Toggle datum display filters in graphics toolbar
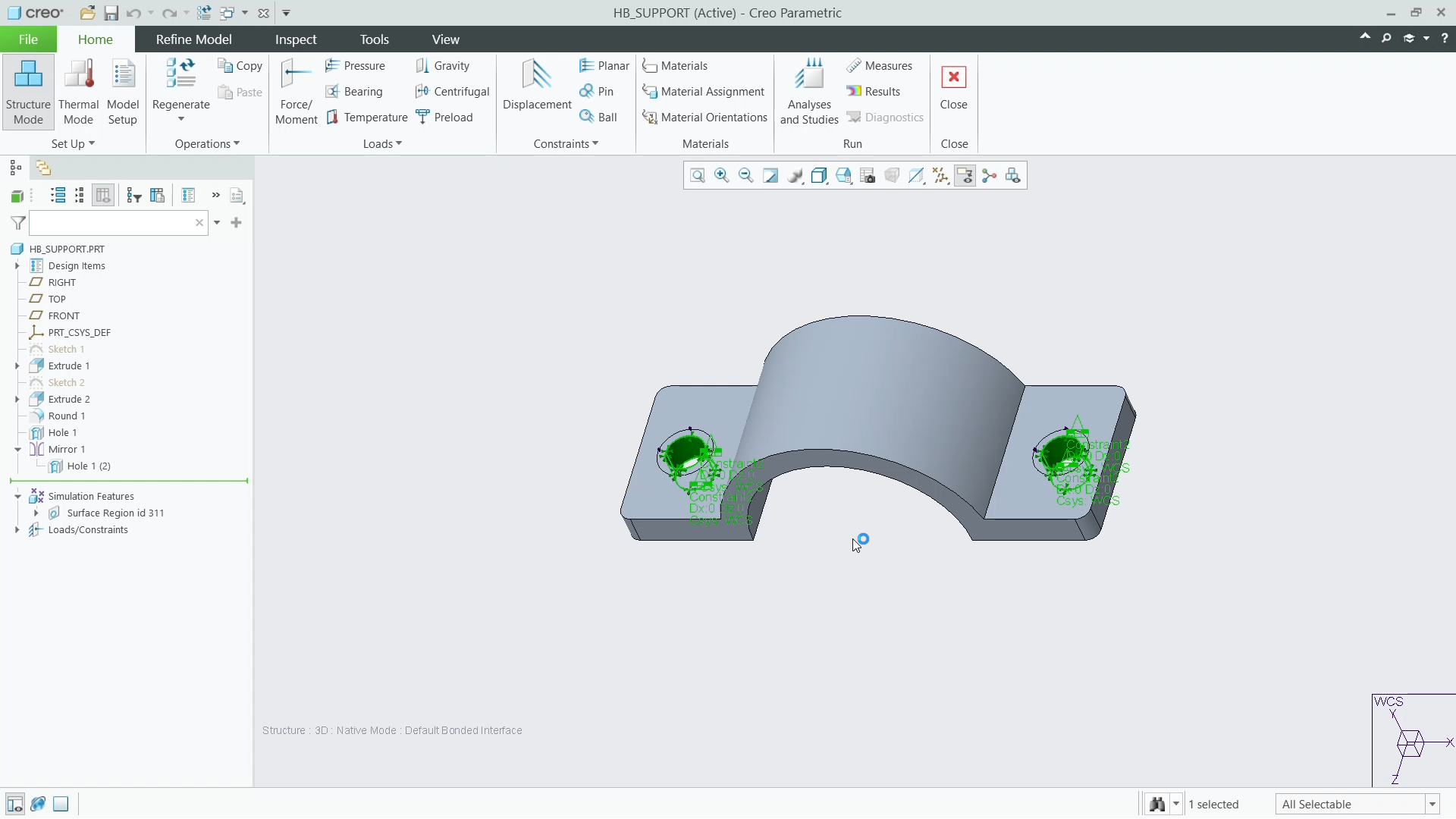Image resolution: width=1456 pixels, height=819 pixels. (940, 176)
